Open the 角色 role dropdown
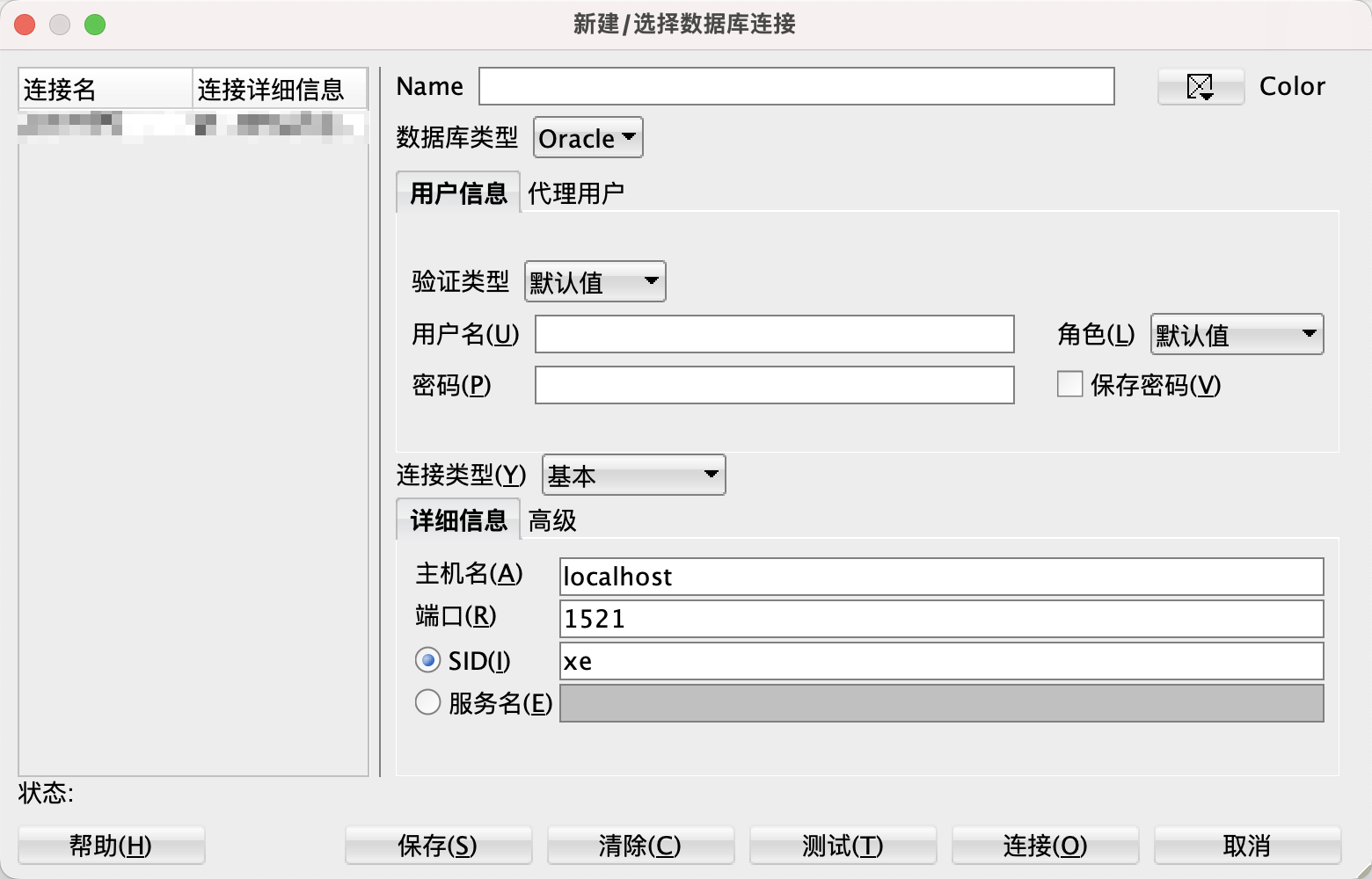1372x879 pixels. [1235, 334]
